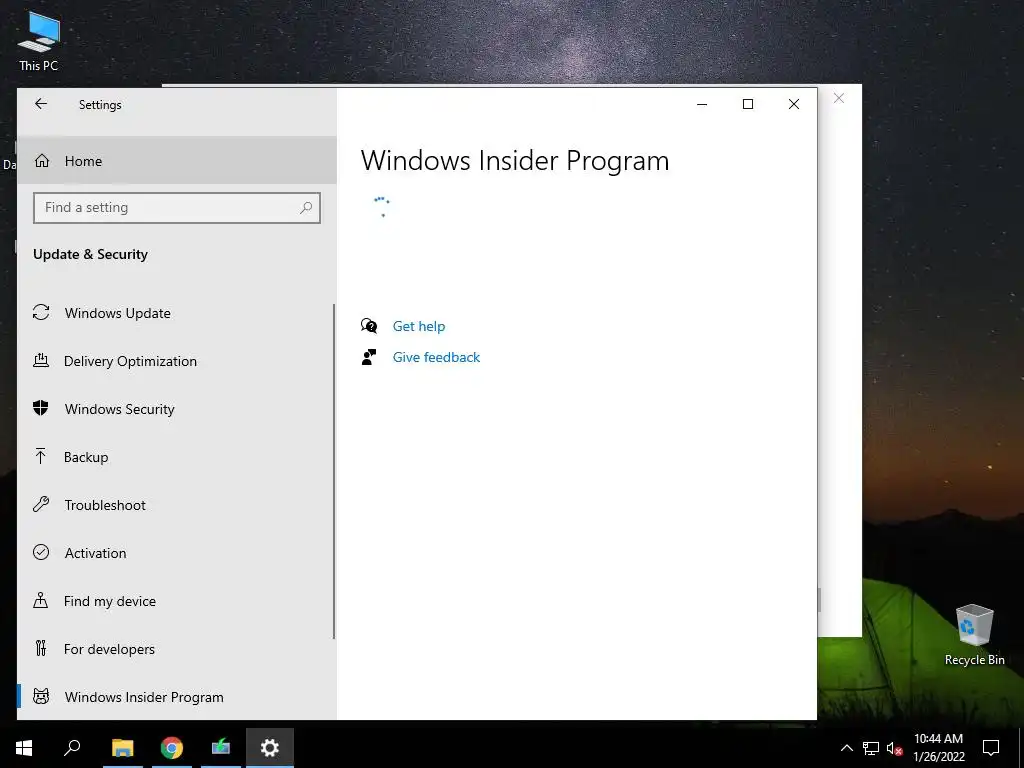Viewport: 1024px width, 768px height.
Task: Open Find my device
Action: 175,601
